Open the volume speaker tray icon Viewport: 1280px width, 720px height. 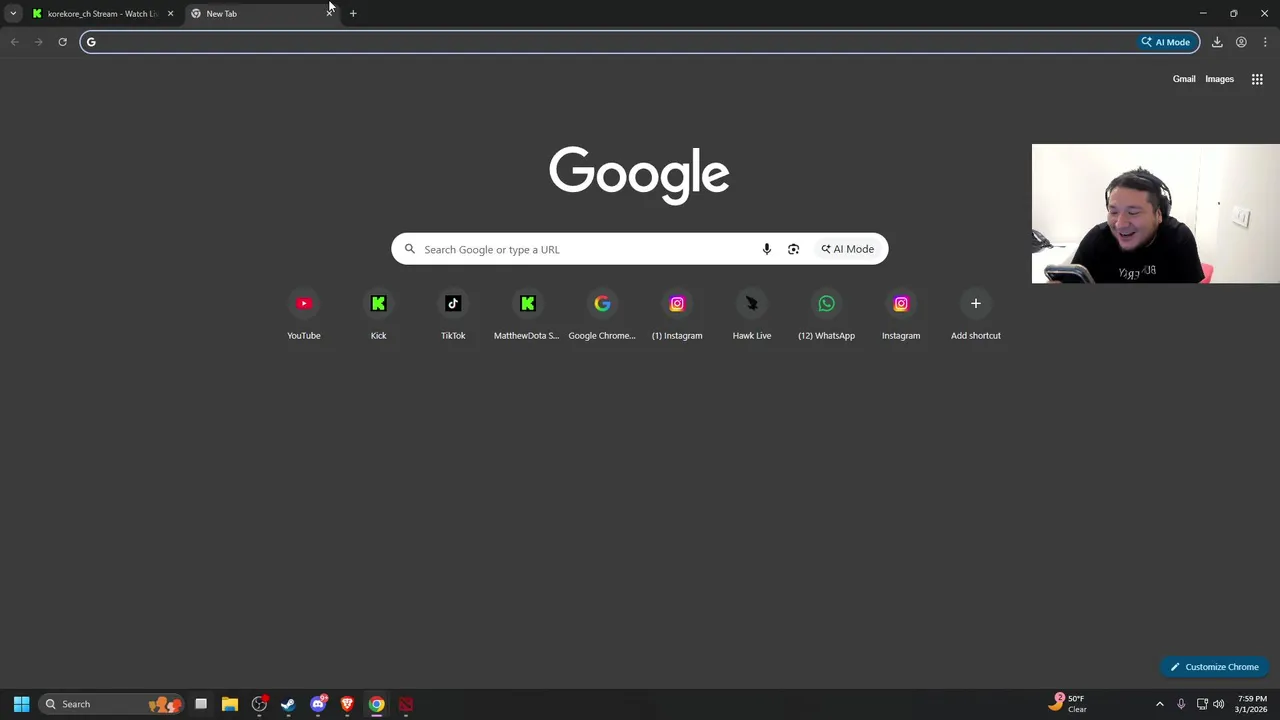(x=1218, y=704)
